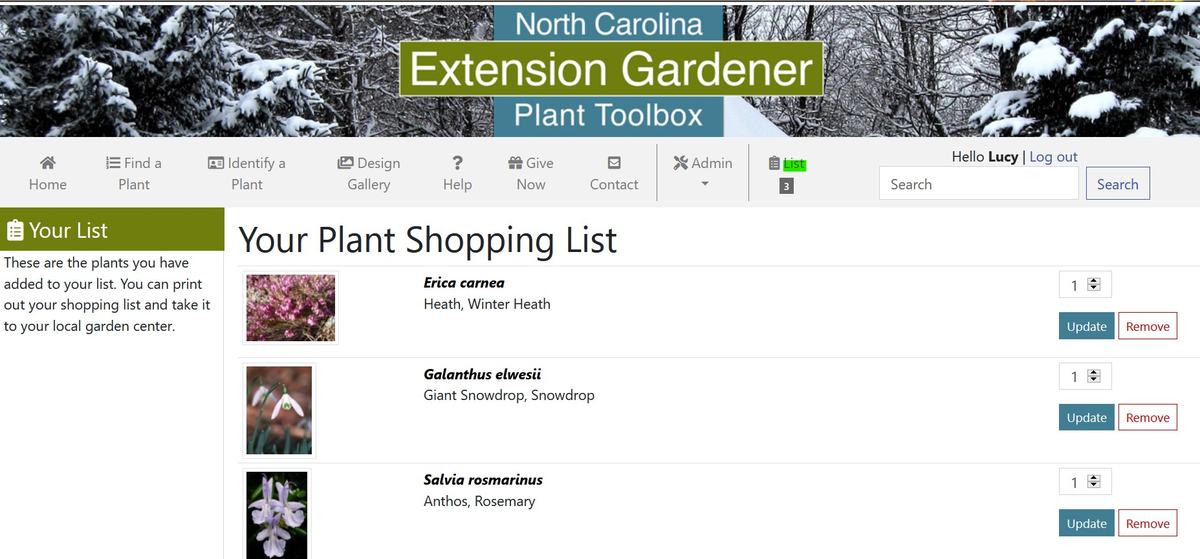The width and height of the screenshot is (1200, 559).
Task: Remove Galanthus elwesii from the list
Action: [x=1147, y=418]
